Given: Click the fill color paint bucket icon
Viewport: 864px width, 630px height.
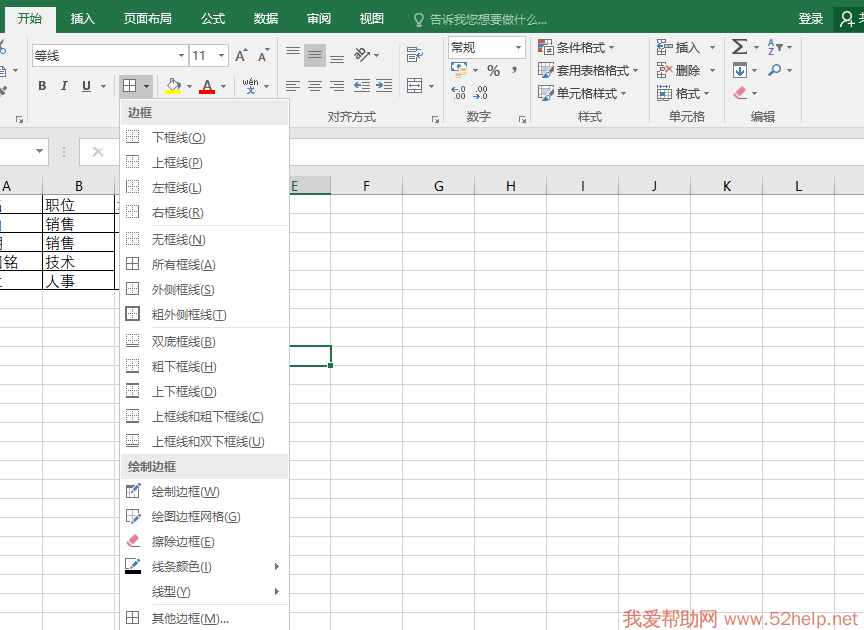Looking at the screenshot, I should coord(173,86).
